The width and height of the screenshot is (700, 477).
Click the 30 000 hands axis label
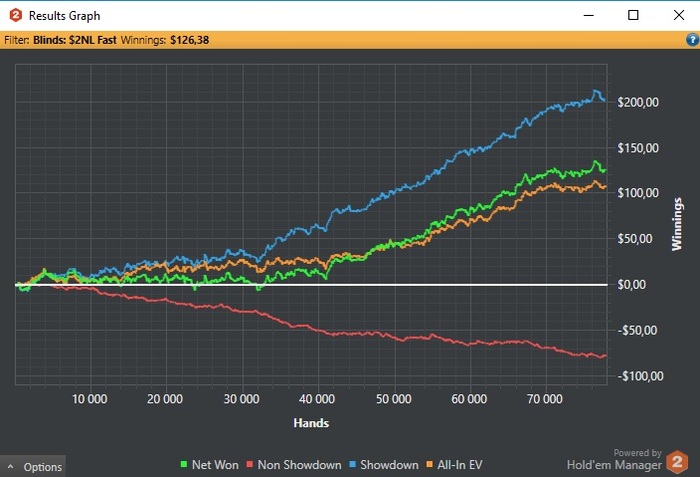(x=242, y=399)
